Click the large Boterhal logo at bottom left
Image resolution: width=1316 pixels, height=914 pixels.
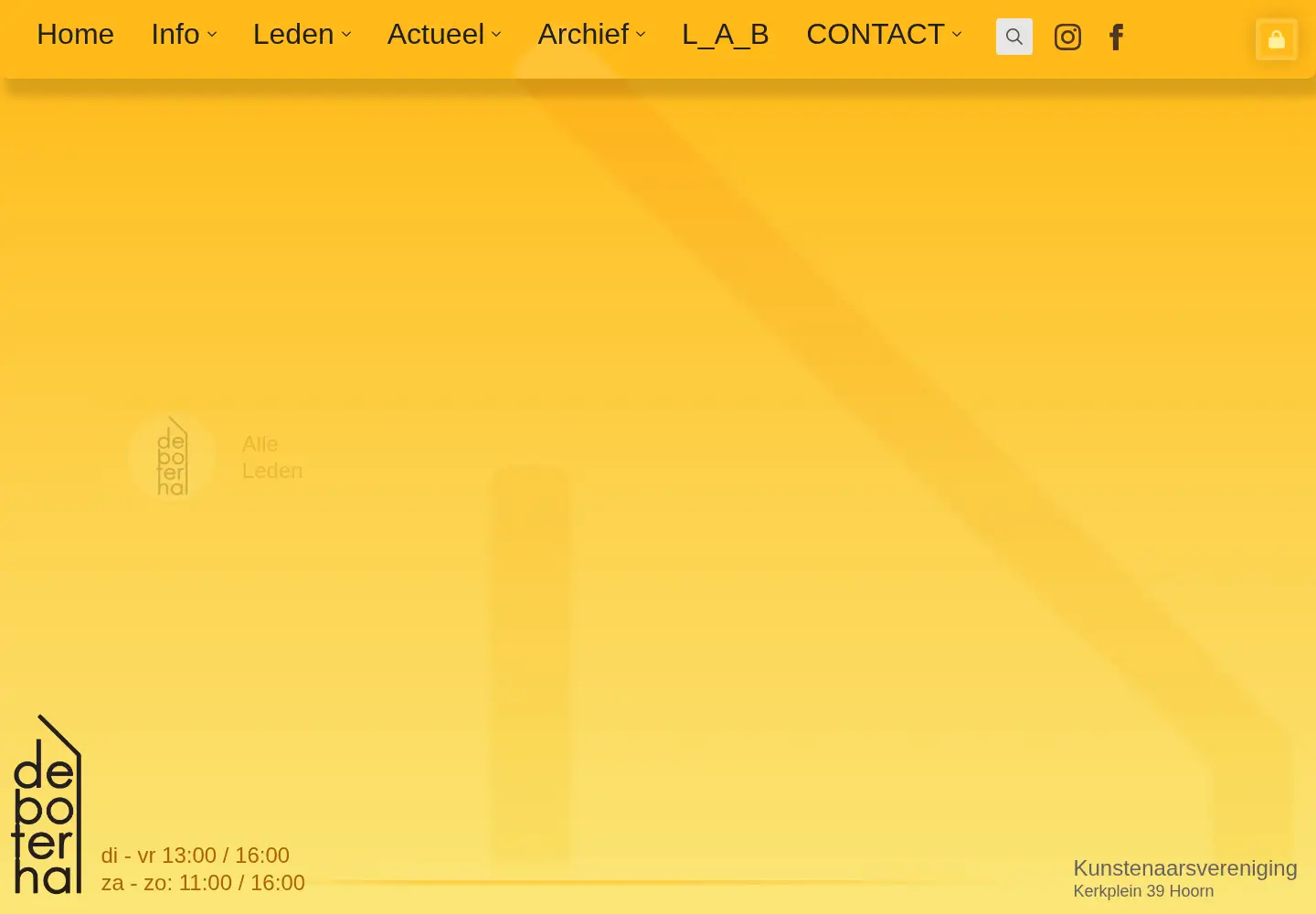(48, 804)
